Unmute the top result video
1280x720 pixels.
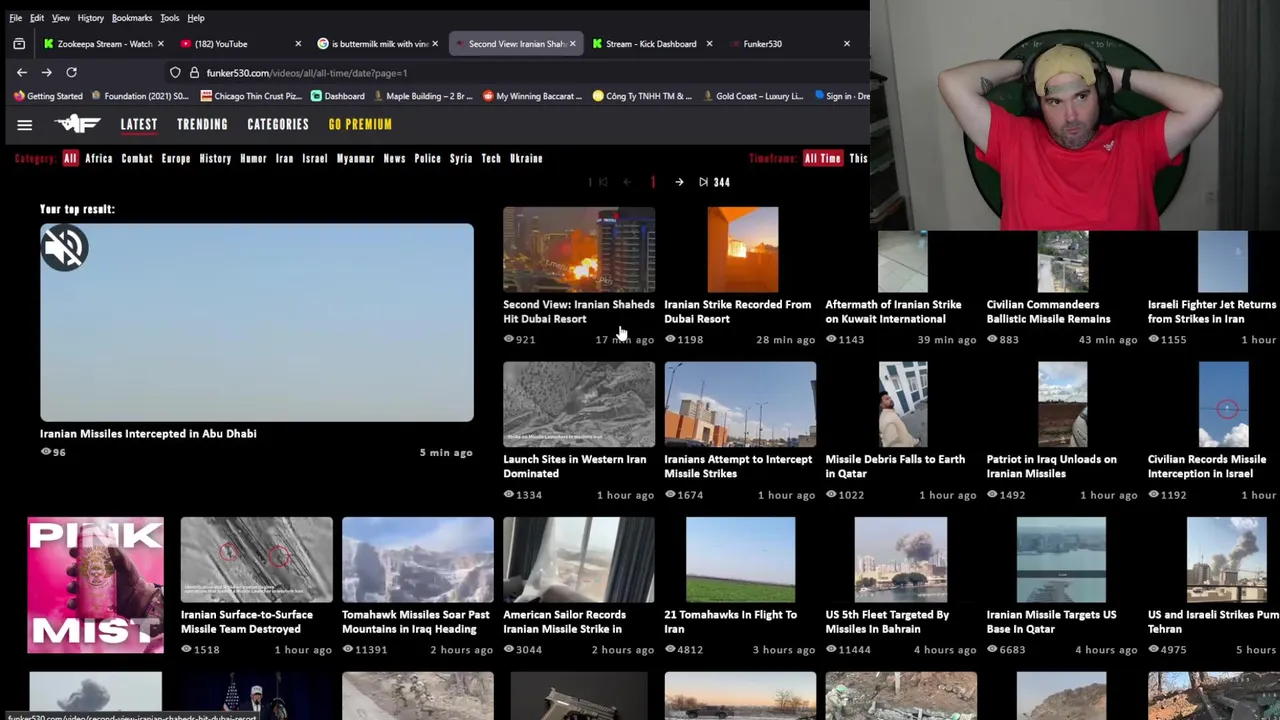pos(64,248)
